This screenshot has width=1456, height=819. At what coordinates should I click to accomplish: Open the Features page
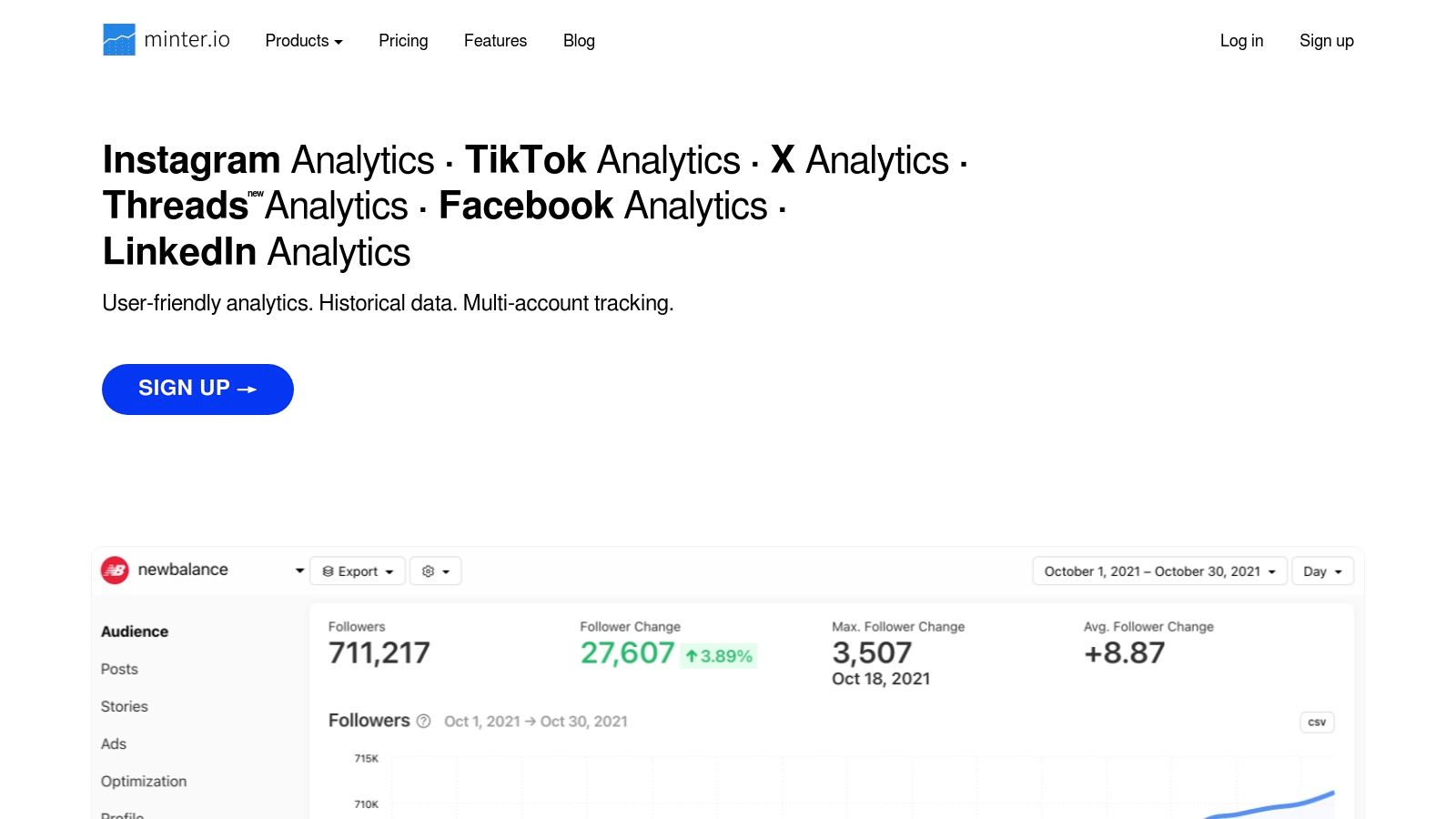click(495, 41)
